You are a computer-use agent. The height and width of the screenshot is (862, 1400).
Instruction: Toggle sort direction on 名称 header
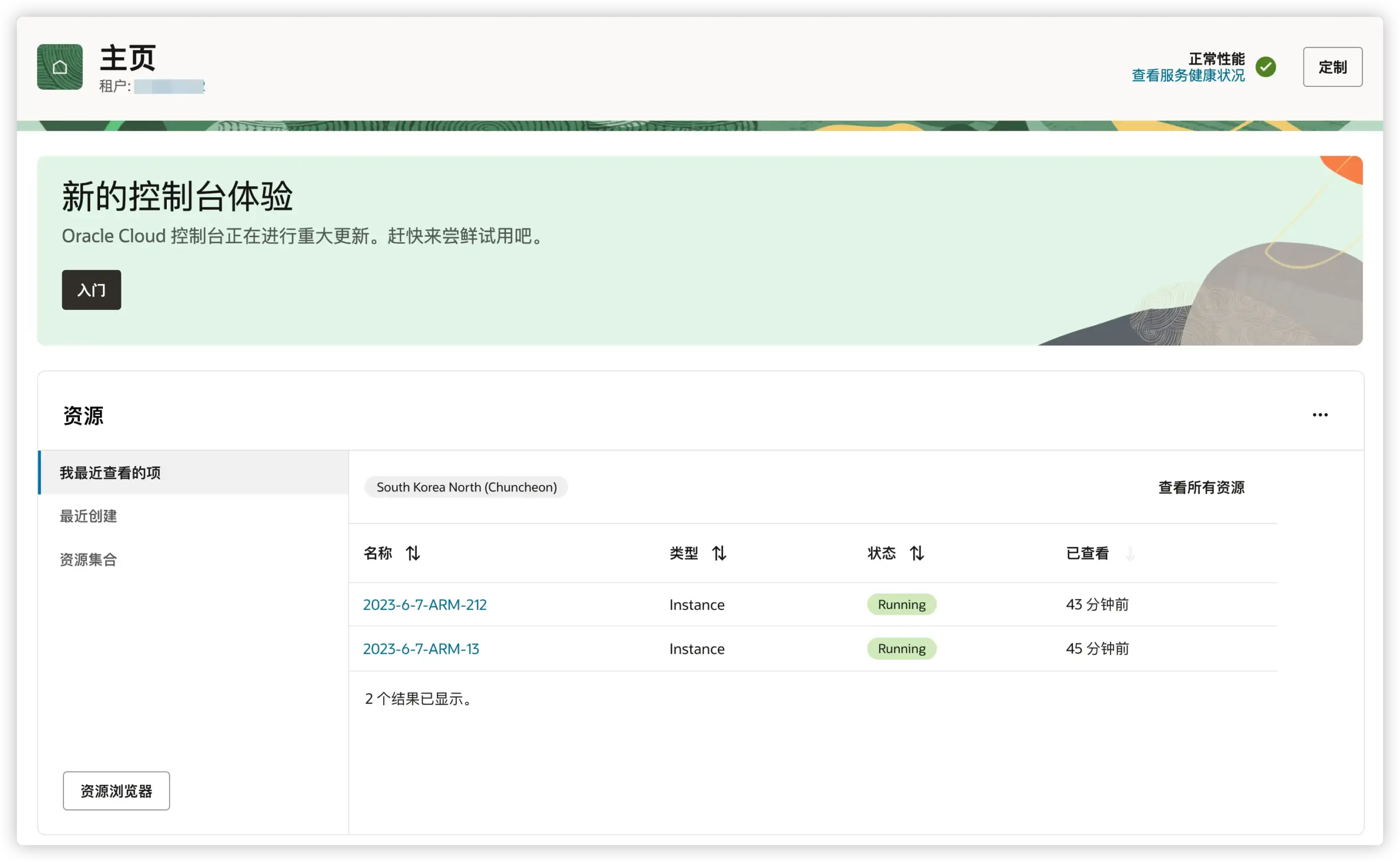click(x=412, y=553)
